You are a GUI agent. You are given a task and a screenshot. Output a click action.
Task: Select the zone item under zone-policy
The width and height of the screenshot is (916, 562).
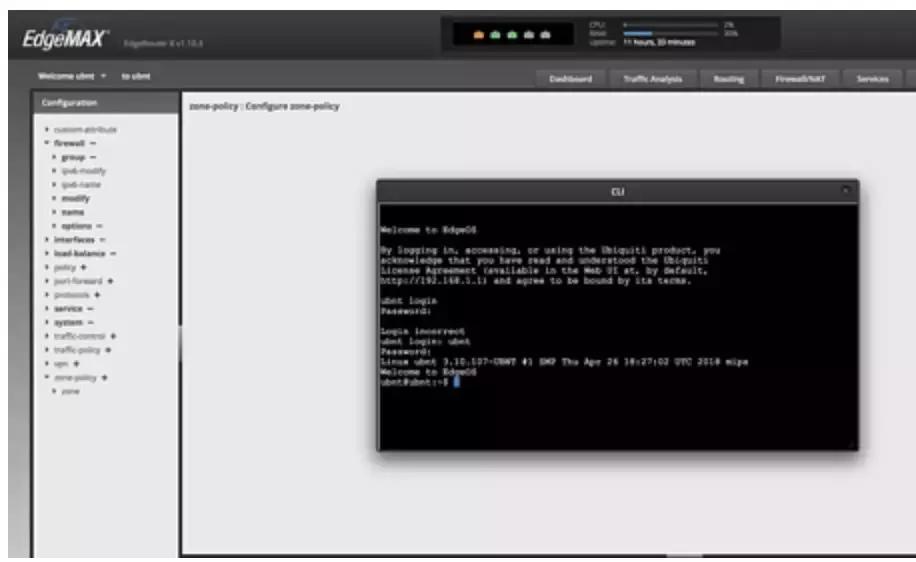(71, 391)
